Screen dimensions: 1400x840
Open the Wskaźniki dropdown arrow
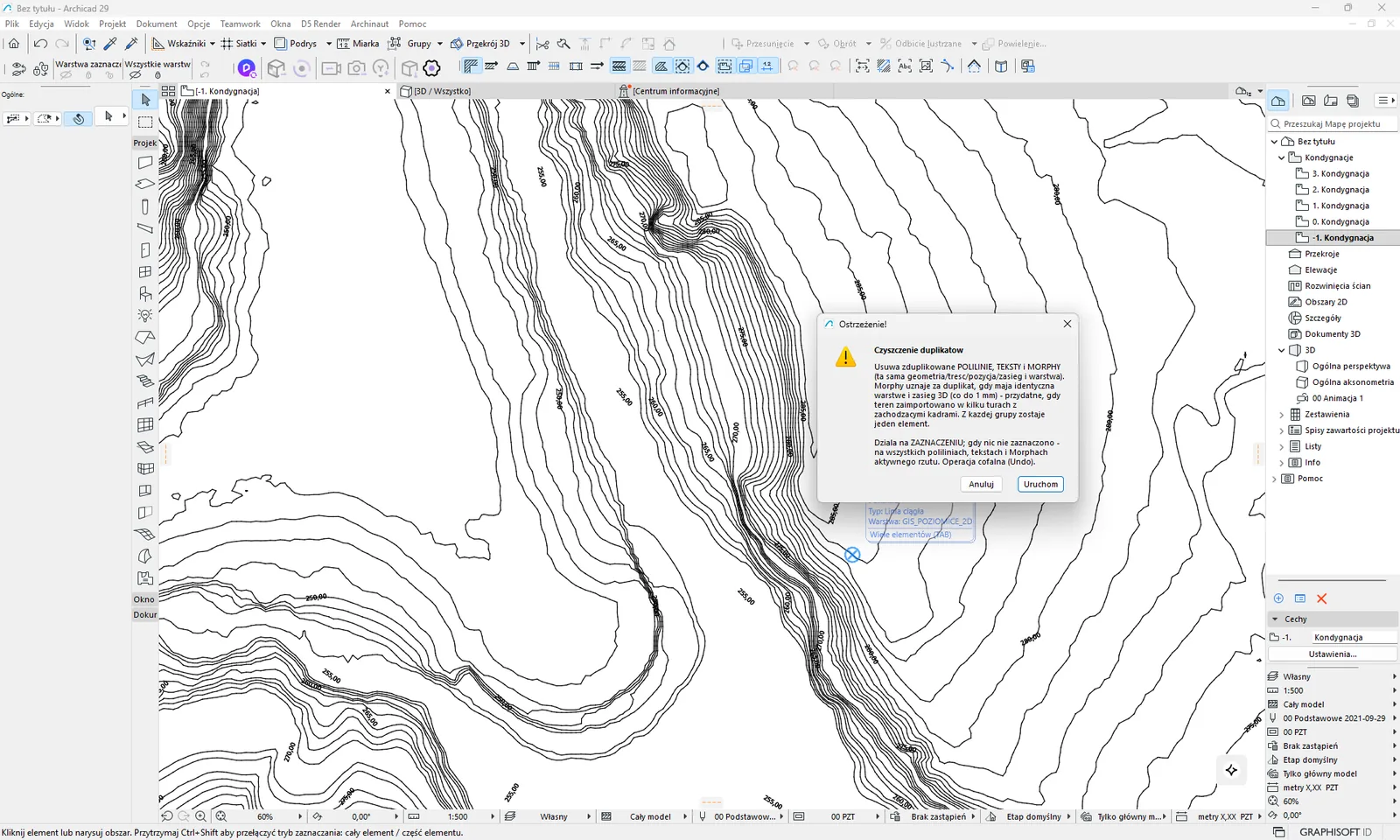pyautogui.click(x=212, y=44)
